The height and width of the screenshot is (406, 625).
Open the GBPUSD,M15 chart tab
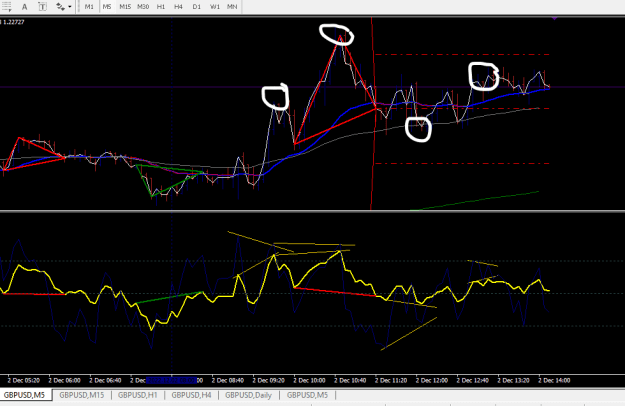point(82,395)
